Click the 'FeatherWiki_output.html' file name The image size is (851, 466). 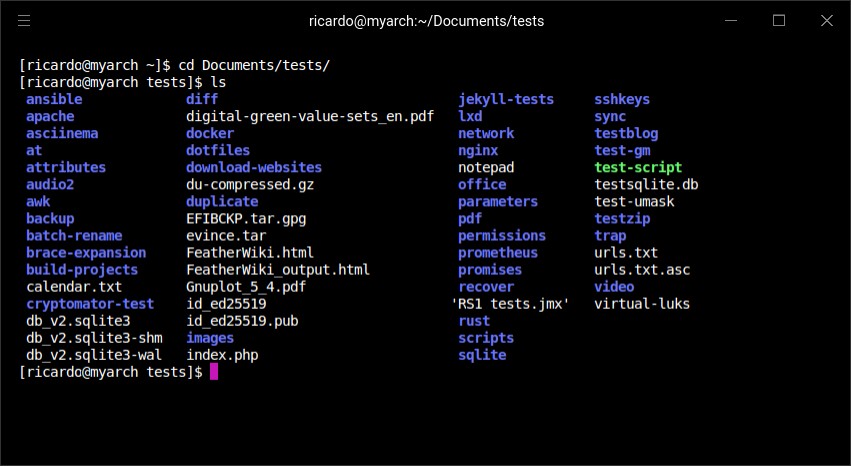(278, 270)
